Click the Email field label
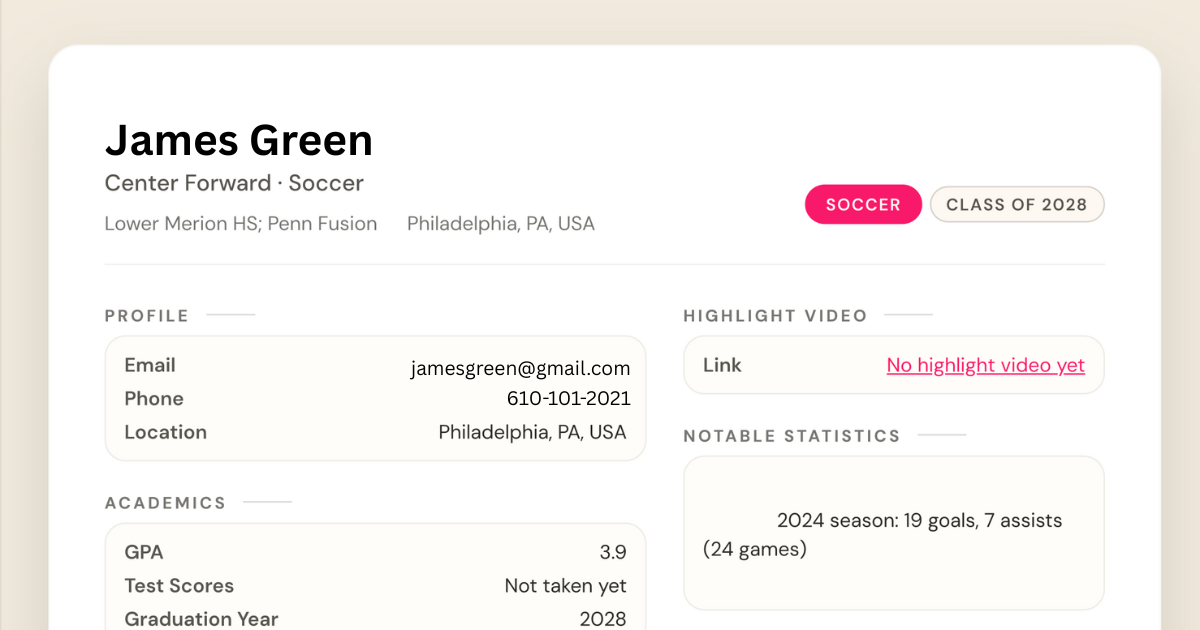The image size is (1200, 630). coord(150,366)
